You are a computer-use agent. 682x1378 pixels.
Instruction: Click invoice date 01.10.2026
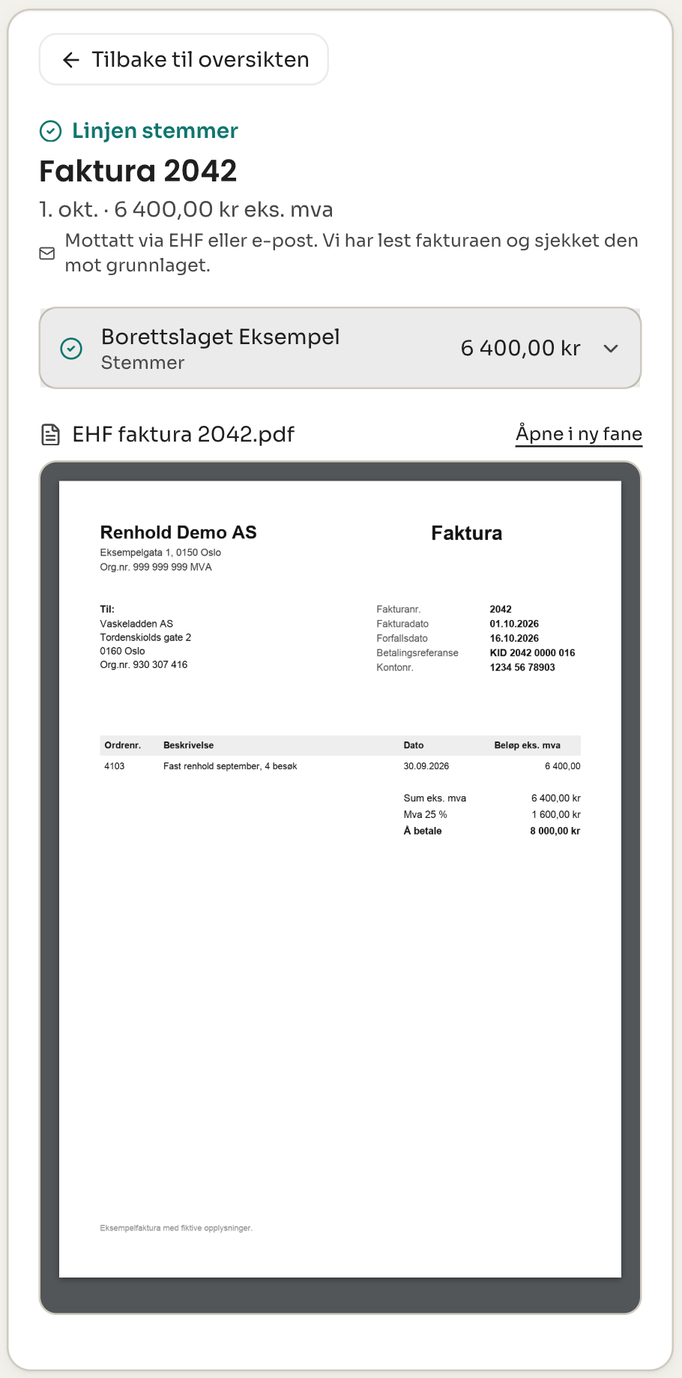point(514,624)
